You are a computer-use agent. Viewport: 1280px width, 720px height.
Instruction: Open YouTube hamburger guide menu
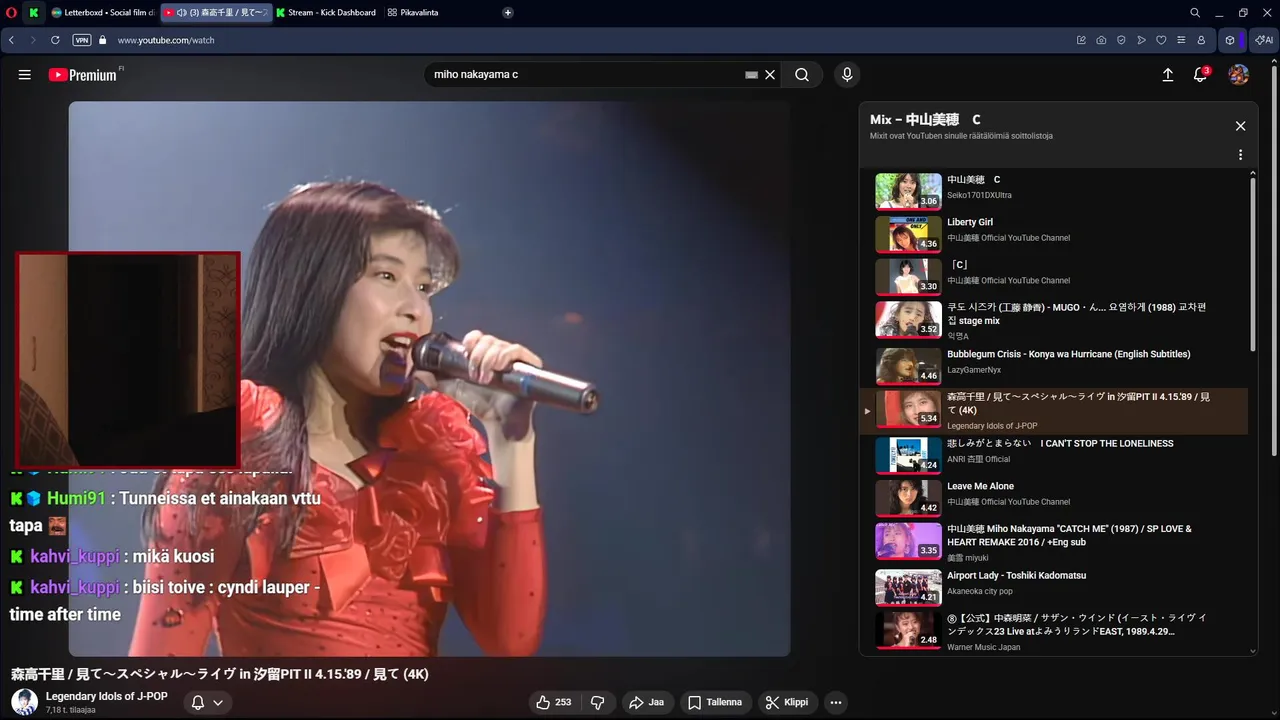tap(25, 75)
